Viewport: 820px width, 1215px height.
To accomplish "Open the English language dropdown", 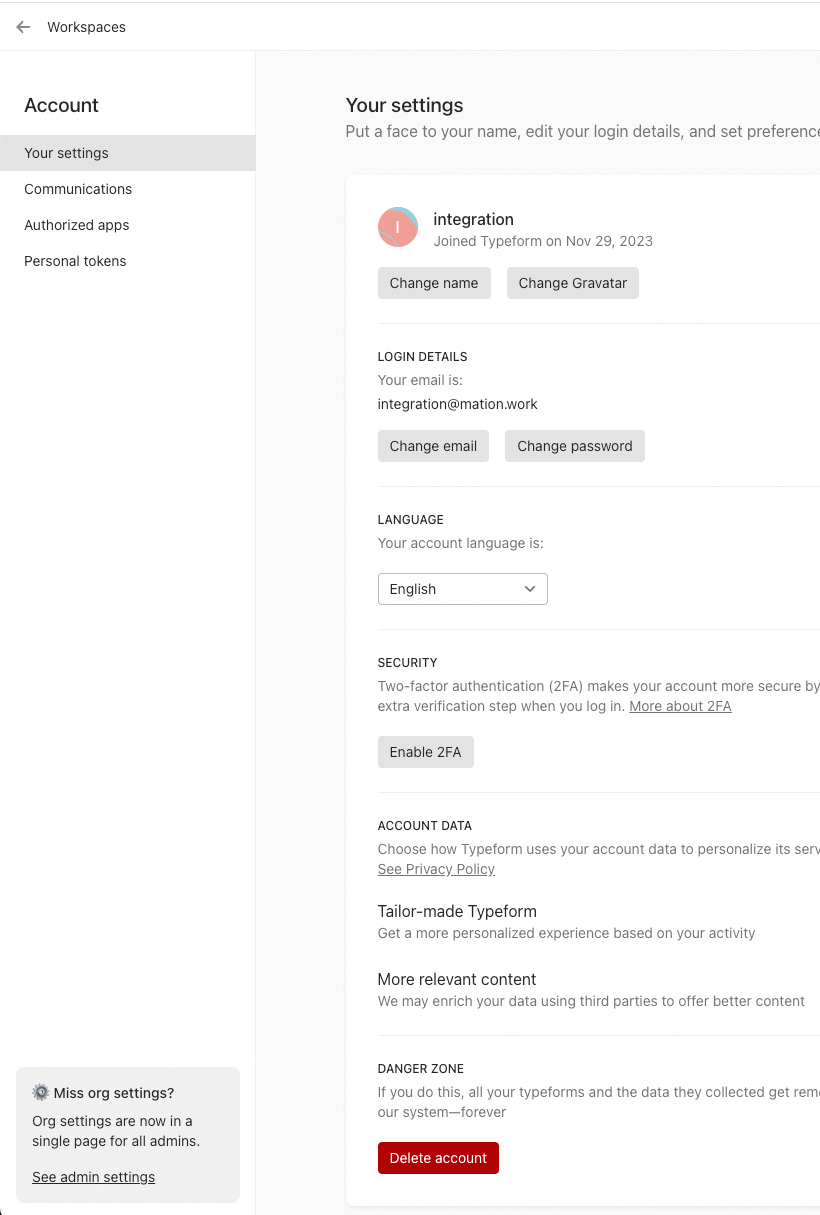I will pos(463,589).
